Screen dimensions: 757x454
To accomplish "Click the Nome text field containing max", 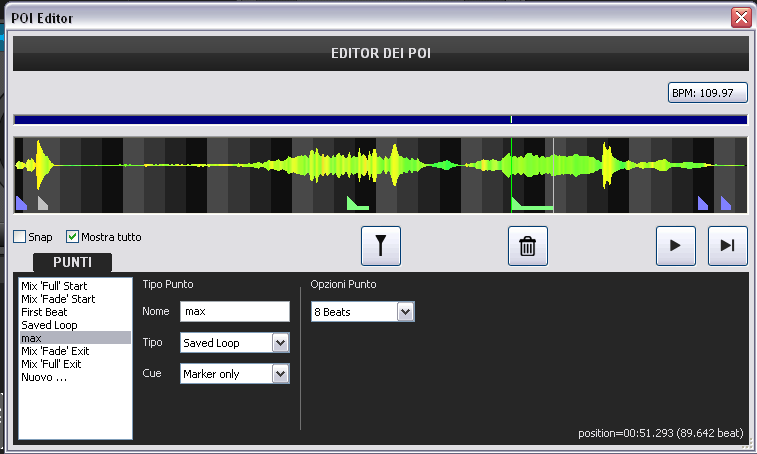I will (x=235, y=312).
